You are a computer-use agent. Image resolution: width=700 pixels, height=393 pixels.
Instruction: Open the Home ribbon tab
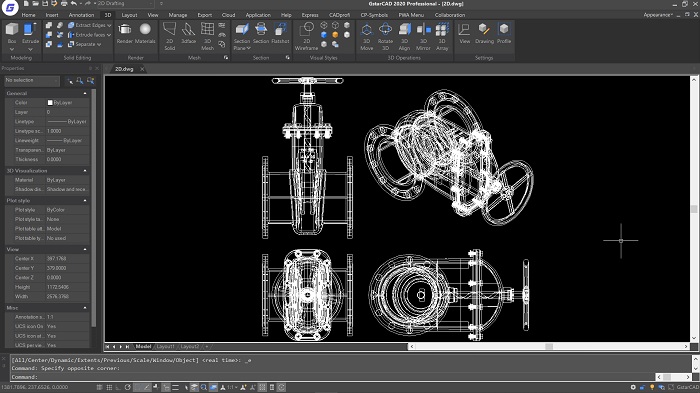pos(29,15)
